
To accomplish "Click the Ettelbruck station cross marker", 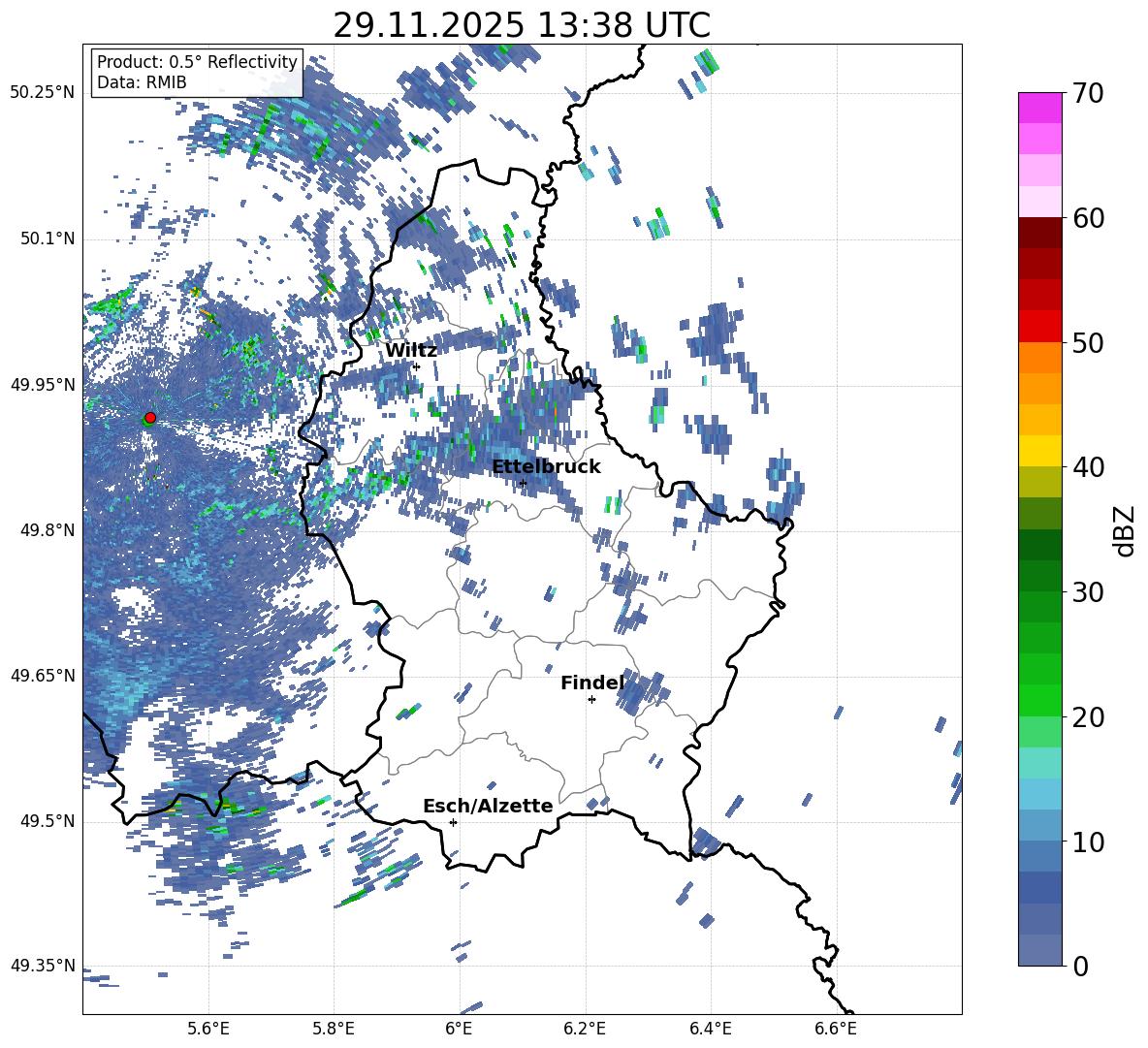I will (523, 483).
